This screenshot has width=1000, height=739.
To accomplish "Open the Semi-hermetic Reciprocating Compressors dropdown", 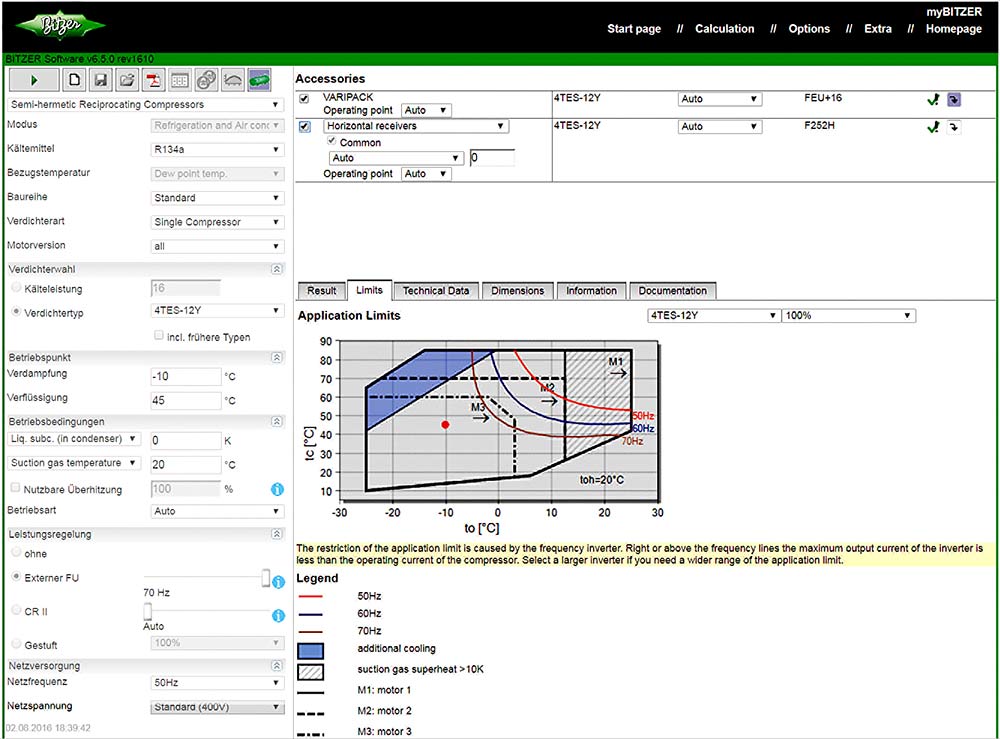I will point(145,105).
